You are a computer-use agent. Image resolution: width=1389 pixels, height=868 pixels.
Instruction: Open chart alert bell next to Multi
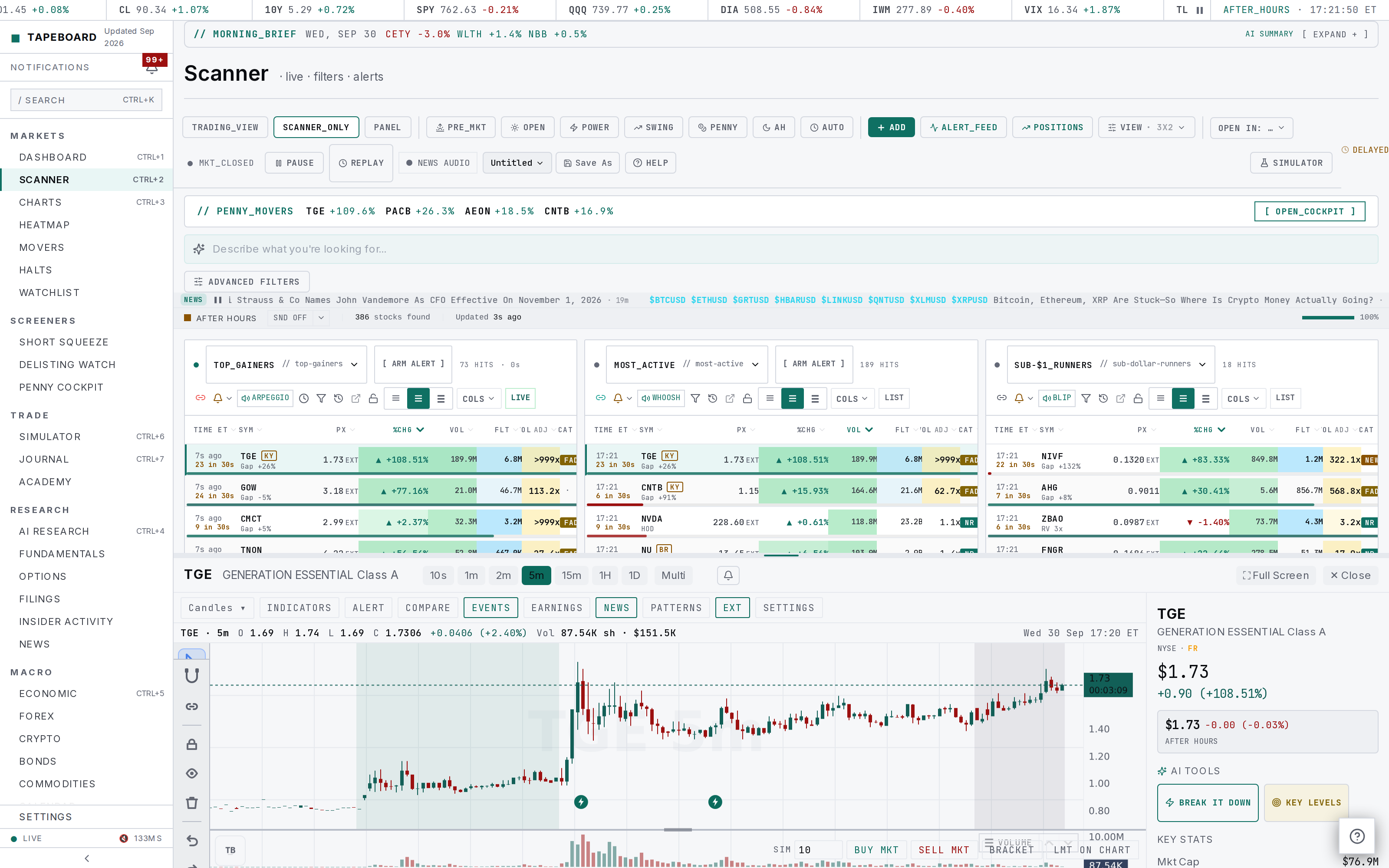[x=728, y=575]
